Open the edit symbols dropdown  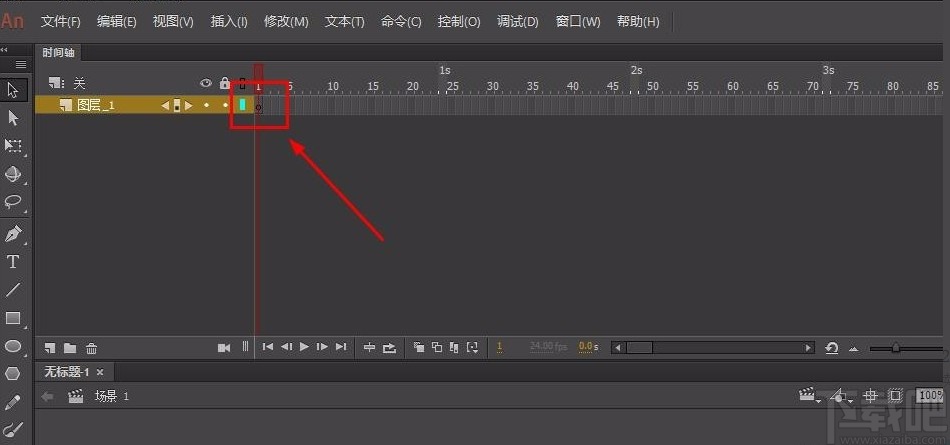click(x=841, y=396)
